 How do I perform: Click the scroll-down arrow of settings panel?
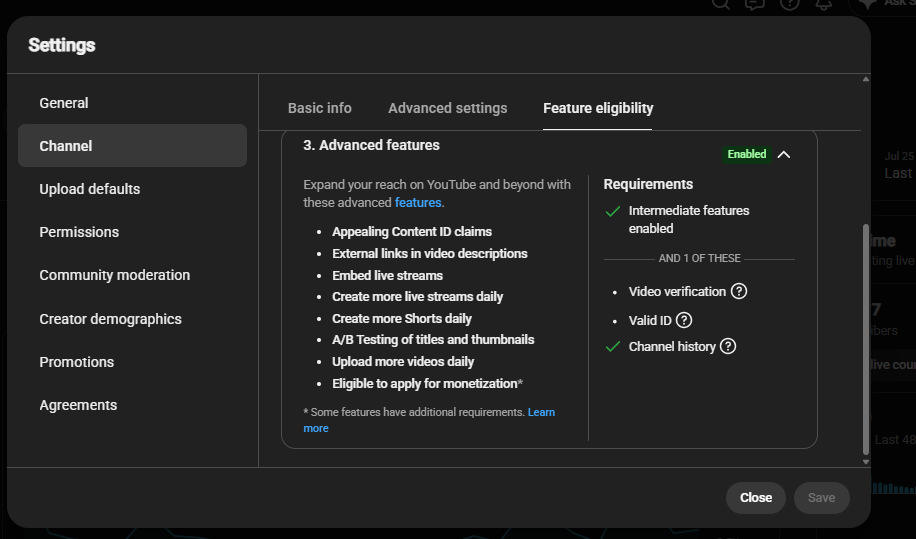(866, 461)
